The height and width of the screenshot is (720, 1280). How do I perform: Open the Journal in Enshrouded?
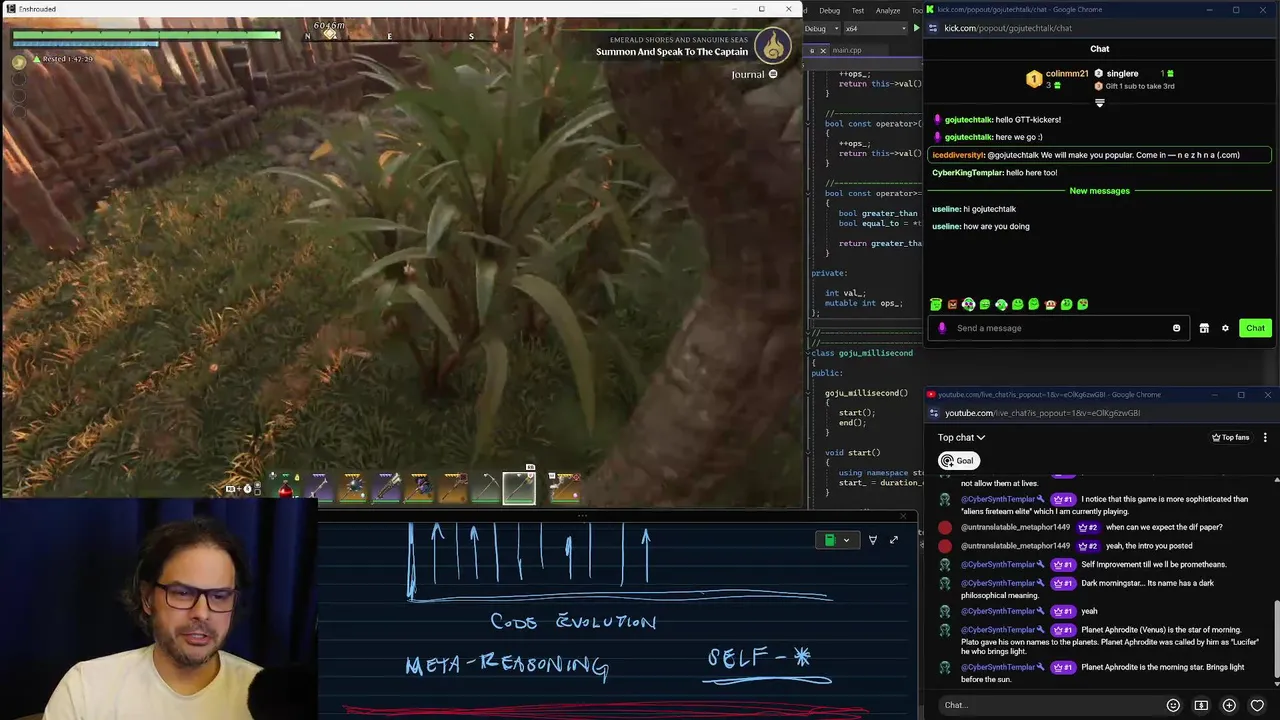754,74
